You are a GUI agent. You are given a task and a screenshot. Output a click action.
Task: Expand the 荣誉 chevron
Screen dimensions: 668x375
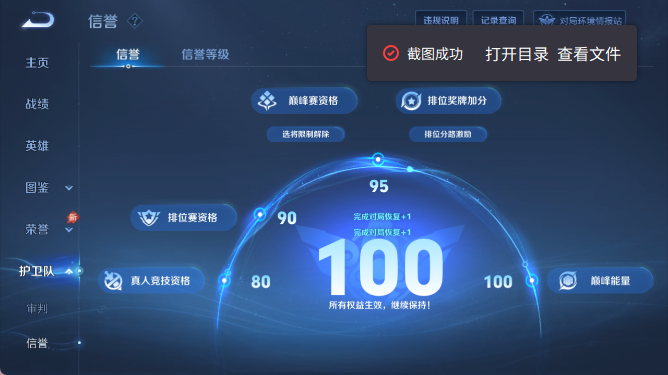click(69, 230)
